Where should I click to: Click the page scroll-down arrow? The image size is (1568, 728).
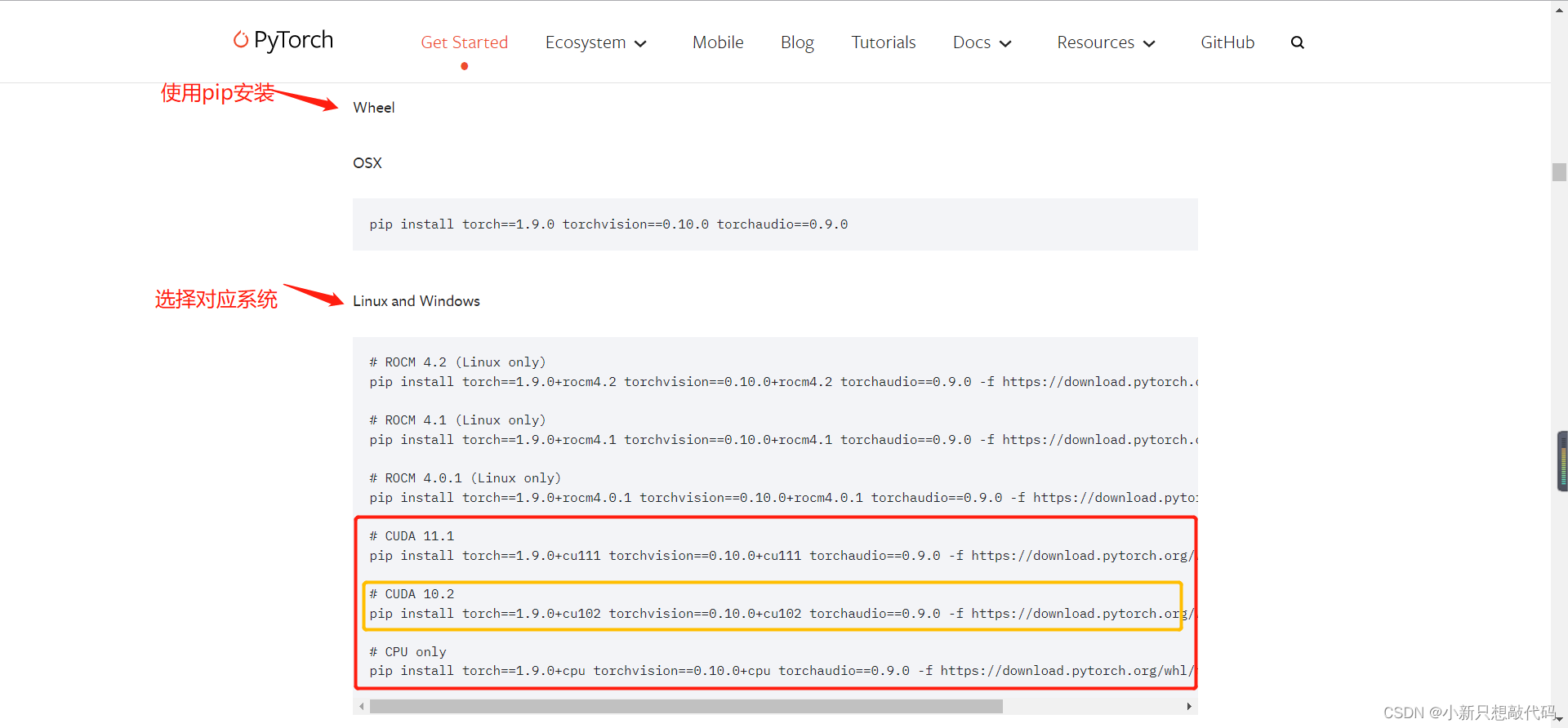[1559, 720]
